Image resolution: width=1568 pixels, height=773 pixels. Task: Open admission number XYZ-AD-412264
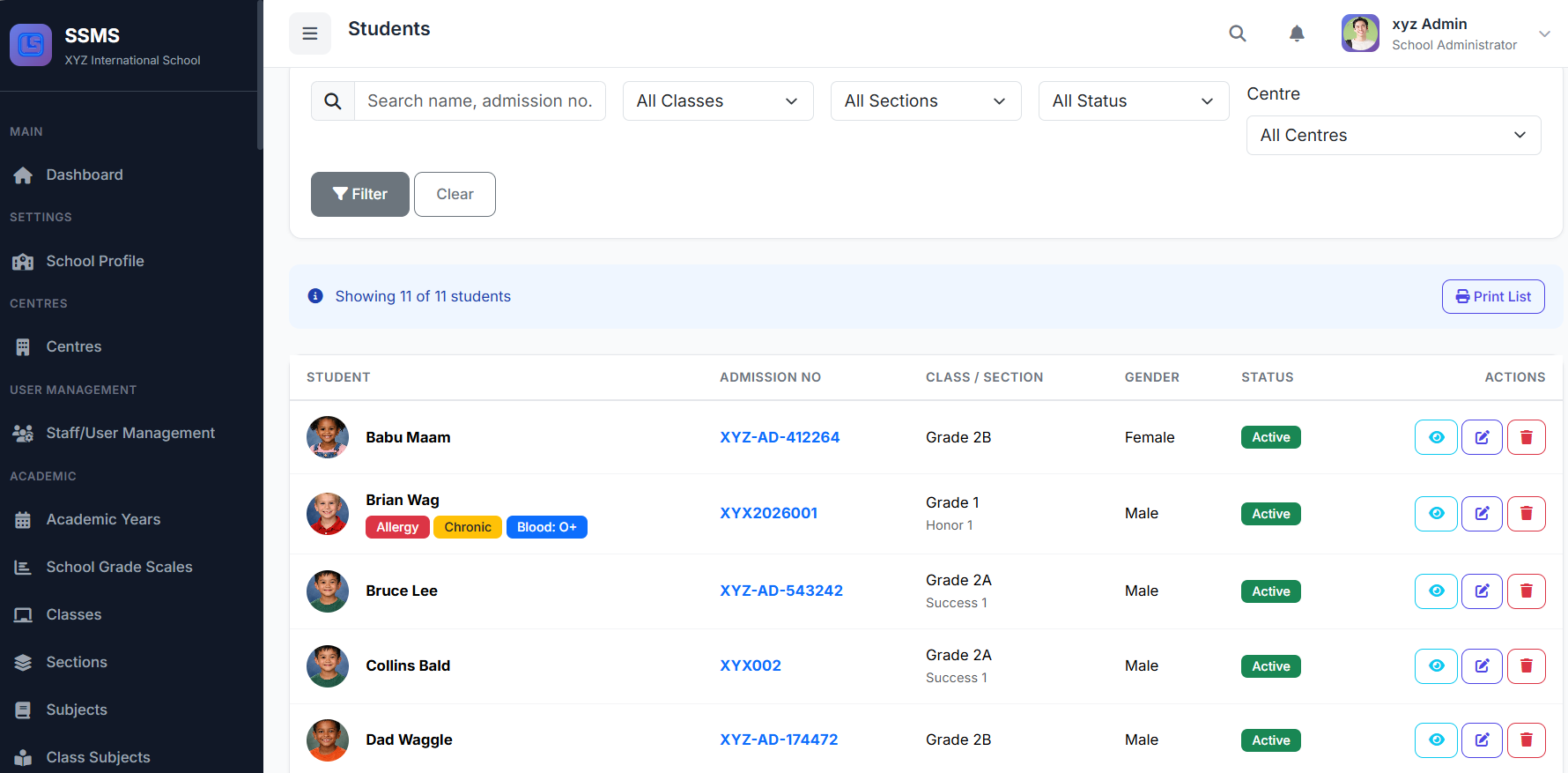tap(780, 437)
